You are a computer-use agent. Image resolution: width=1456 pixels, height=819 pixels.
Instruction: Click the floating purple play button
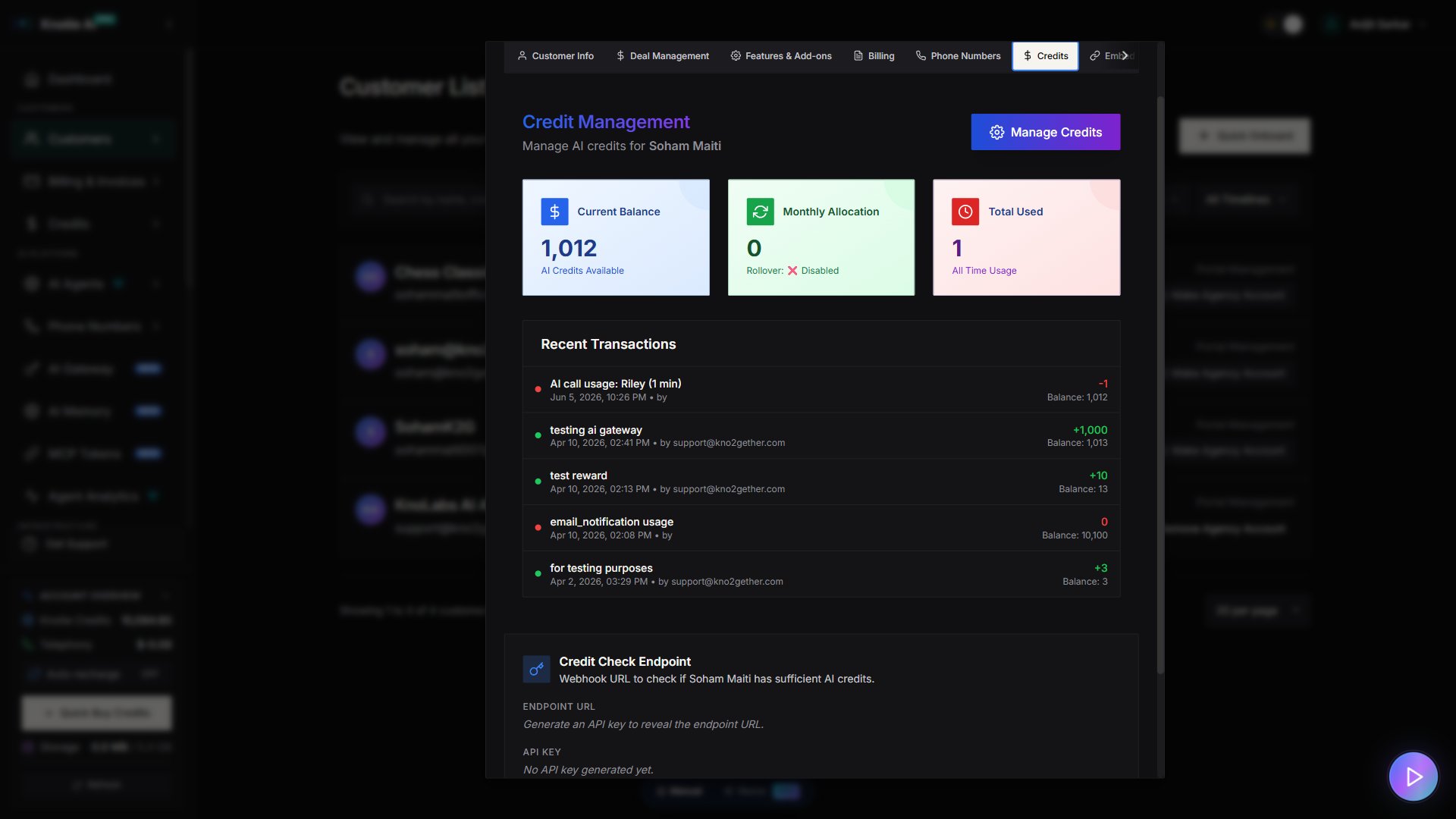[x=1413, y=777]
